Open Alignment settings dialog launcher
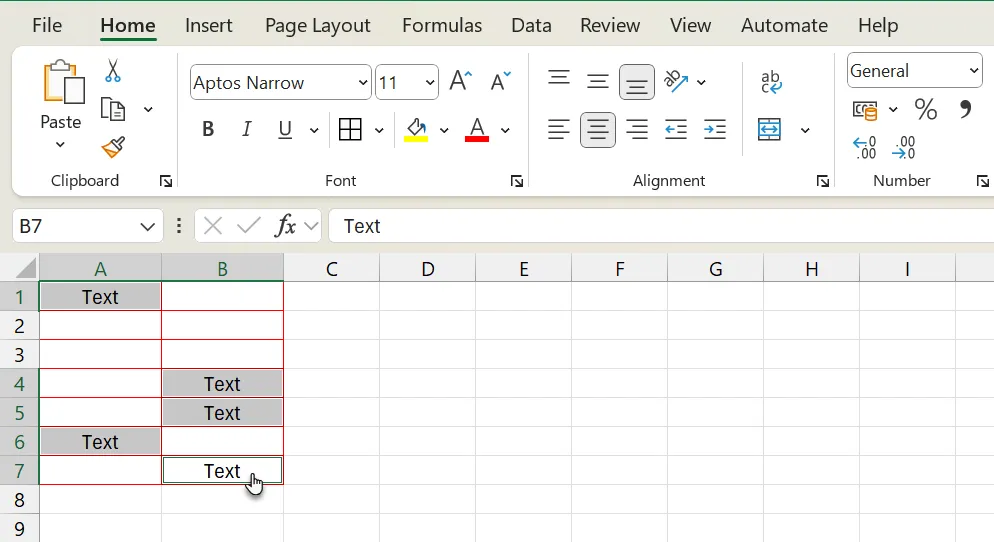The height and width of the screenshot is (542, 994). pyautogui.click(x=823, y=182)
